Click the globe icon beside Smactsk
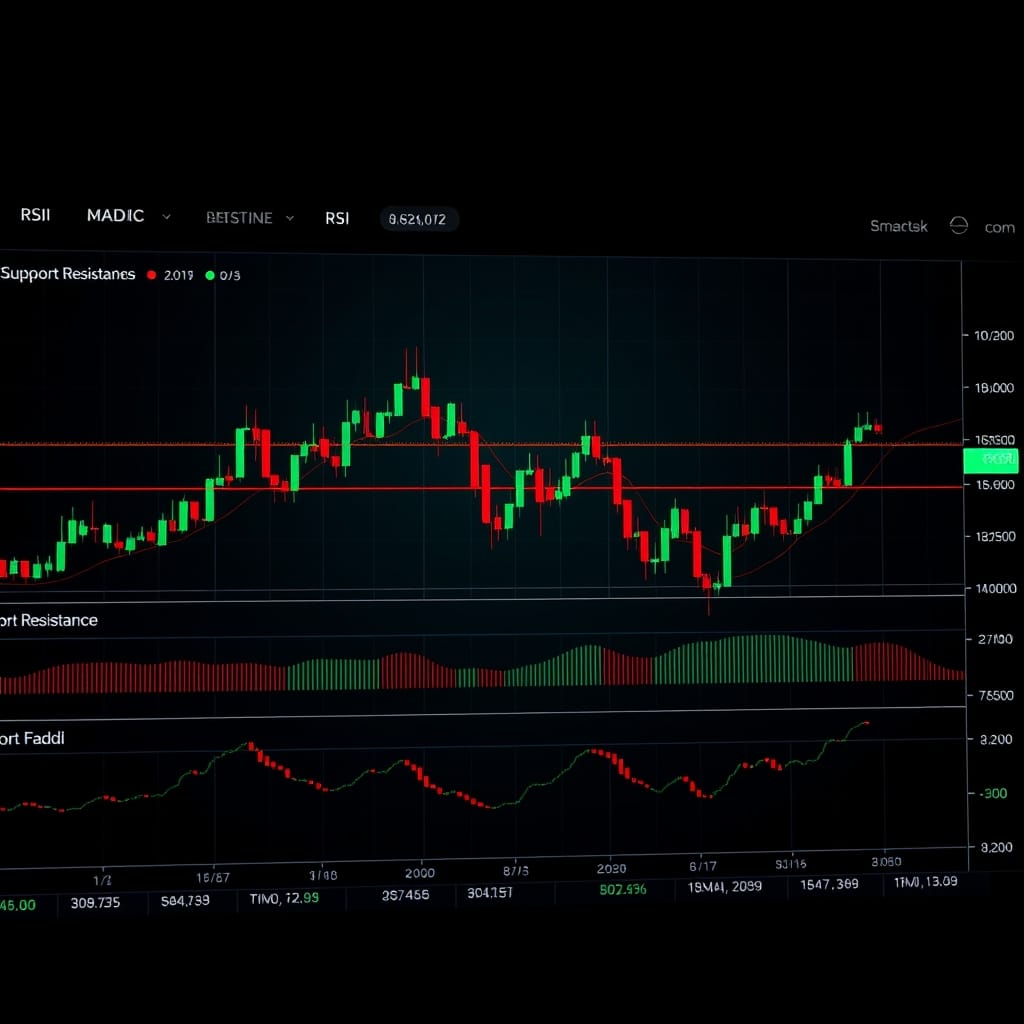This screenshot has height=1024, width=1024. click(x=958, y=225)
